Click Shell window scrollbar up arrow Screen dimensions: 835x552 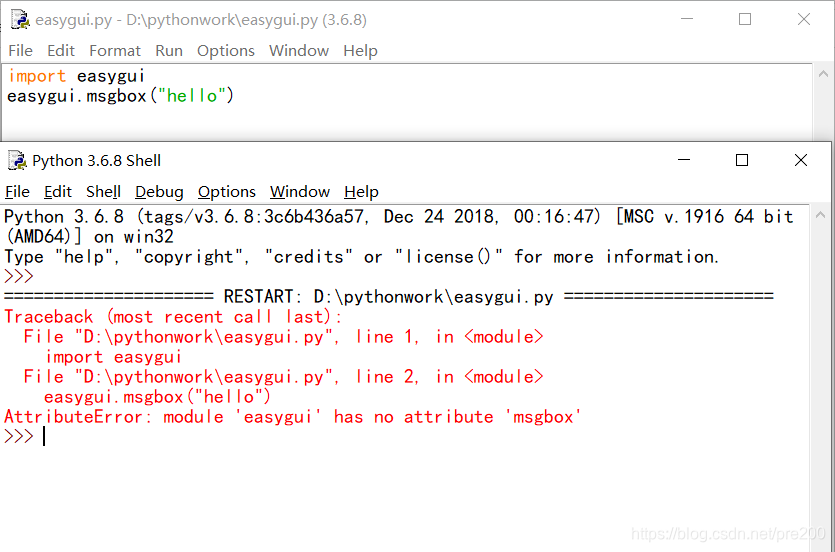[821, 215]
